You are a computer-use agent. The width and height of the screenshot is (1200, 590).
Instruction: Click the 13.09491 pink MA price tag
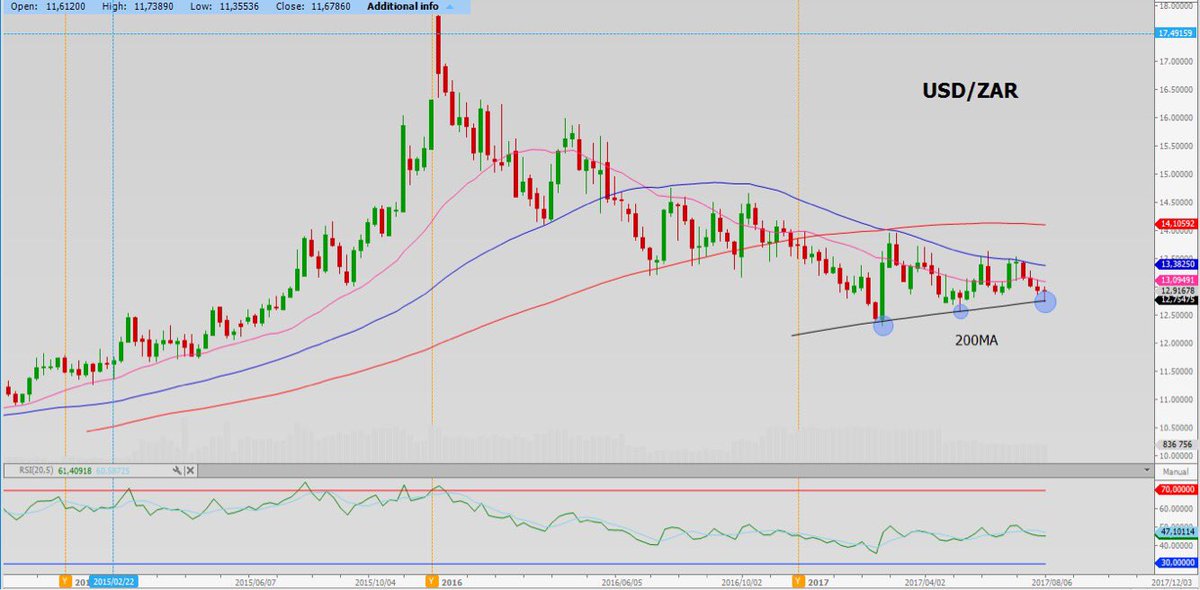1176,280
